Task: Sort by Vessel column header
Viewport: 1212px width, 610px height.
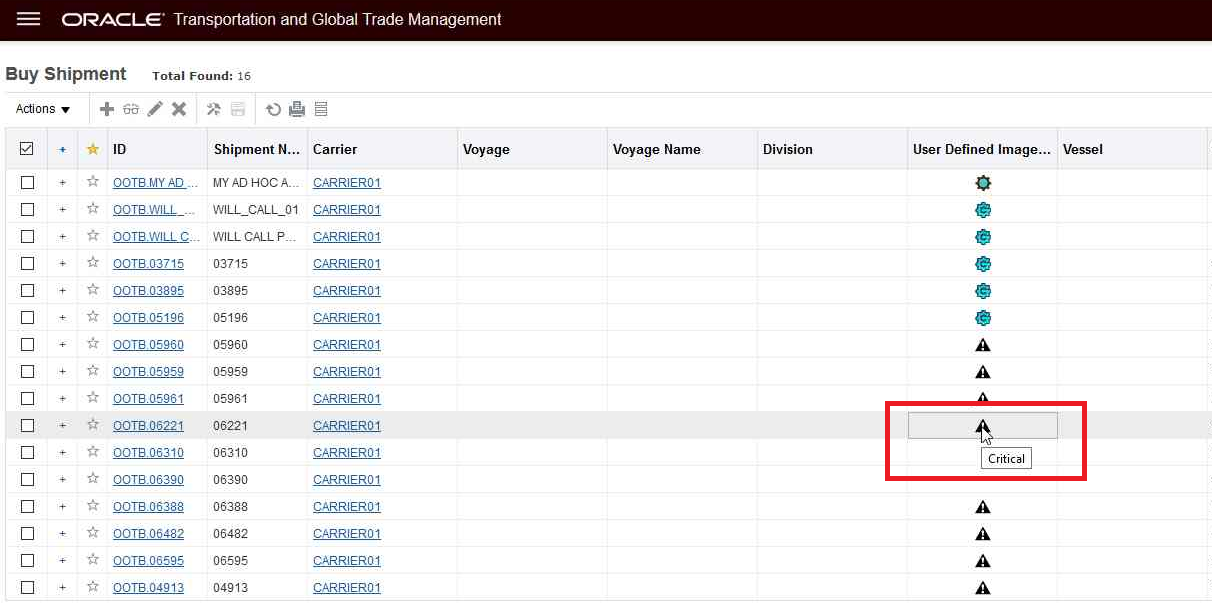Action: [x=1083, y=149]
